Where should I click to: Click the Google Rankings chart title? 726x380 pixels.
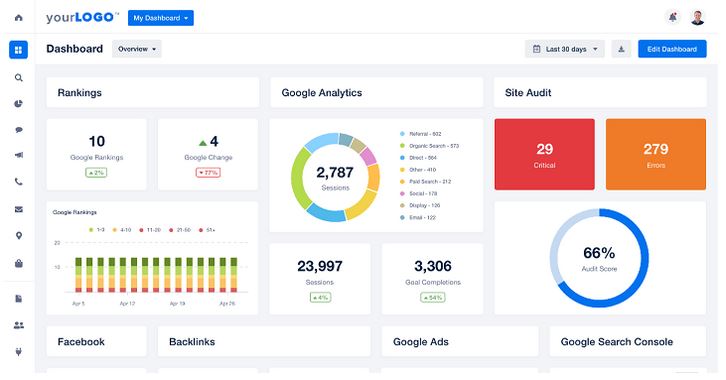pyautogui.click(x=75, y=212)
